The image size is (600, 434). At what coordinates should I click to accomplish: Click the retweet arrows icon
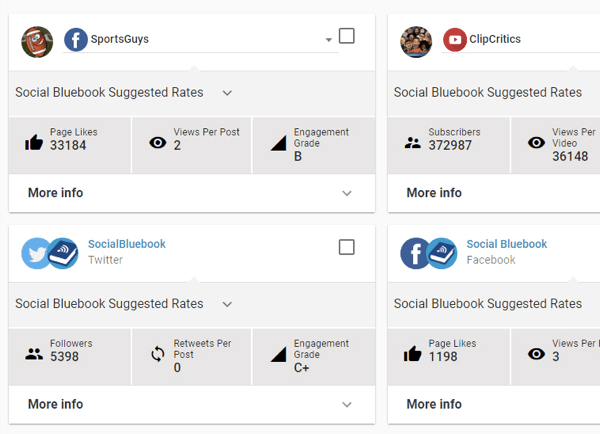pyautogui.click(x=158, y=354)
